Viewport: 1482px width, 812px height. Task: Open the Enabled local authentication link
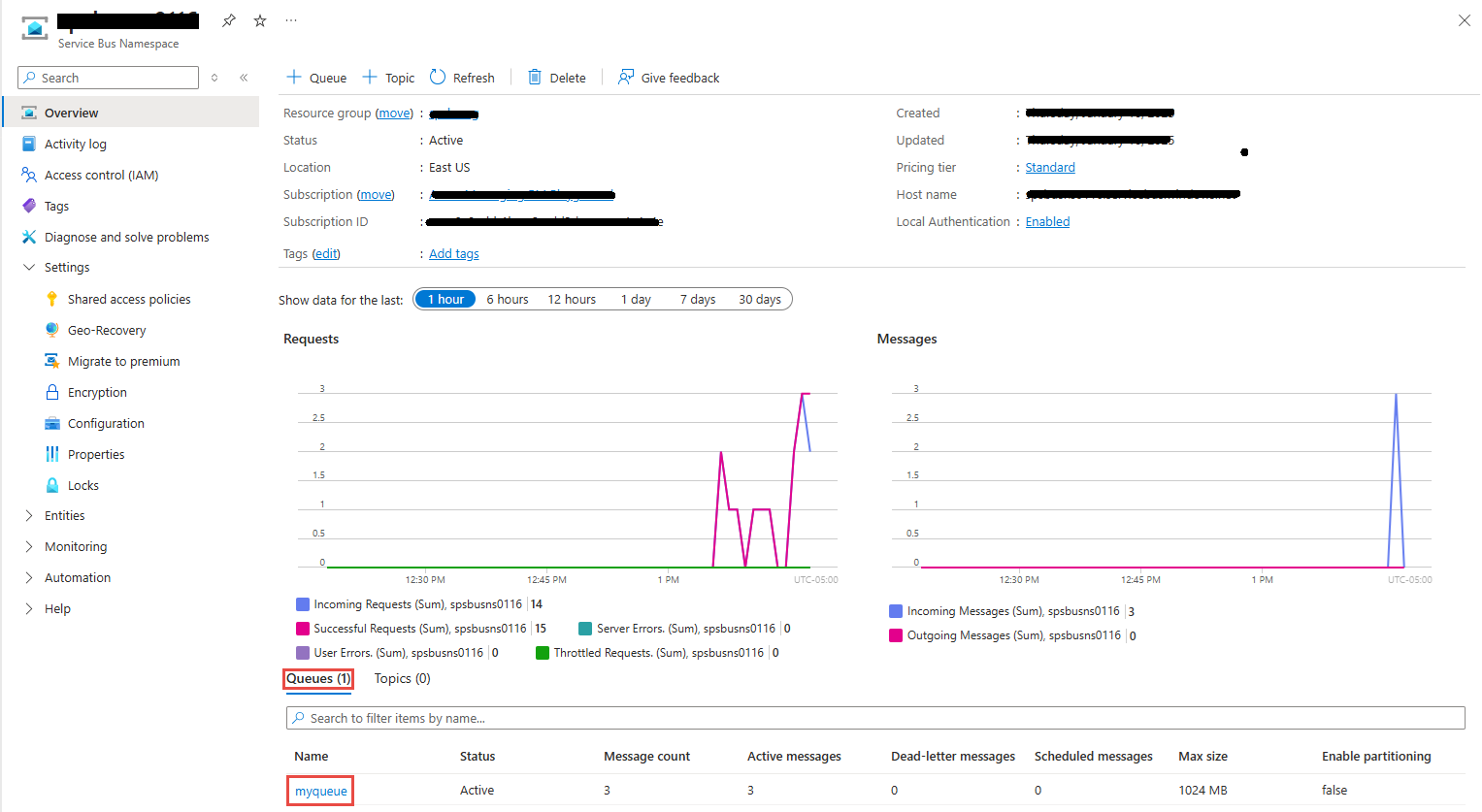coord(1048,221)
